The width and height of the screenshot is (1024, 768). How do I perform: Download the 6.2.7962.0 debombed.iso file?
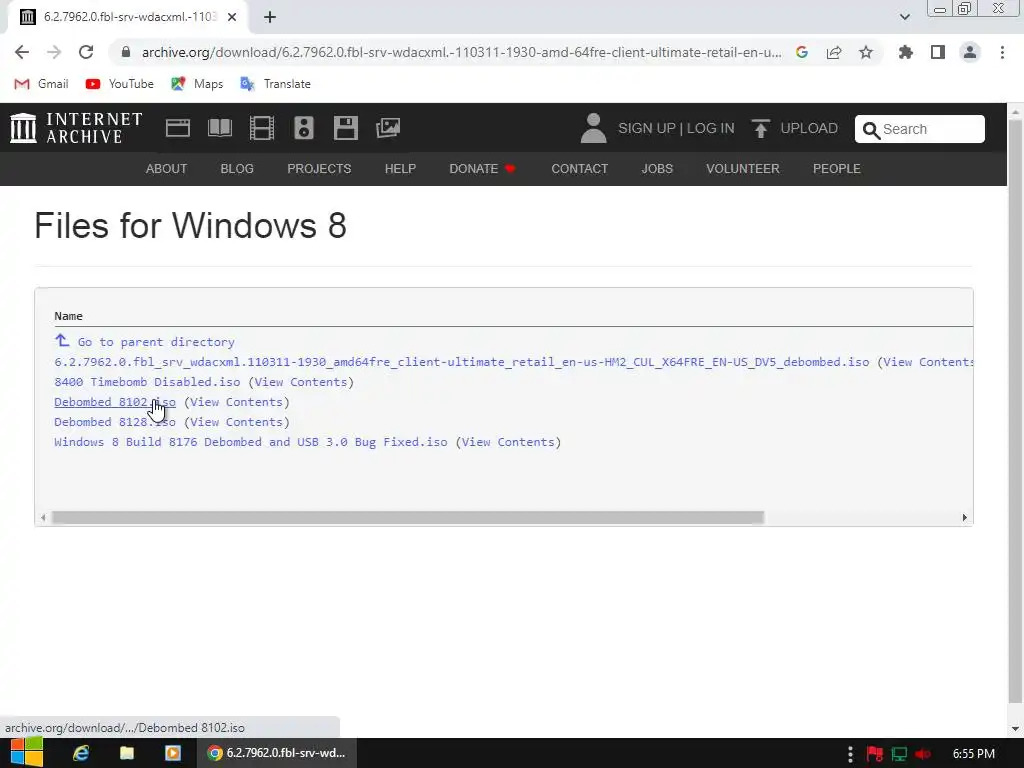click(462, 362)
